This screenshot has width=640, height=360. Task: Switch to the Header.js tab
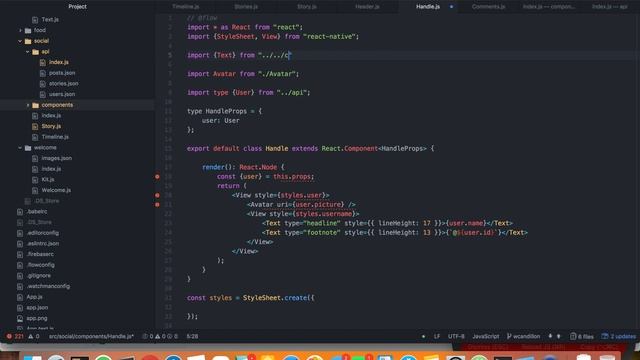(367, 7)
